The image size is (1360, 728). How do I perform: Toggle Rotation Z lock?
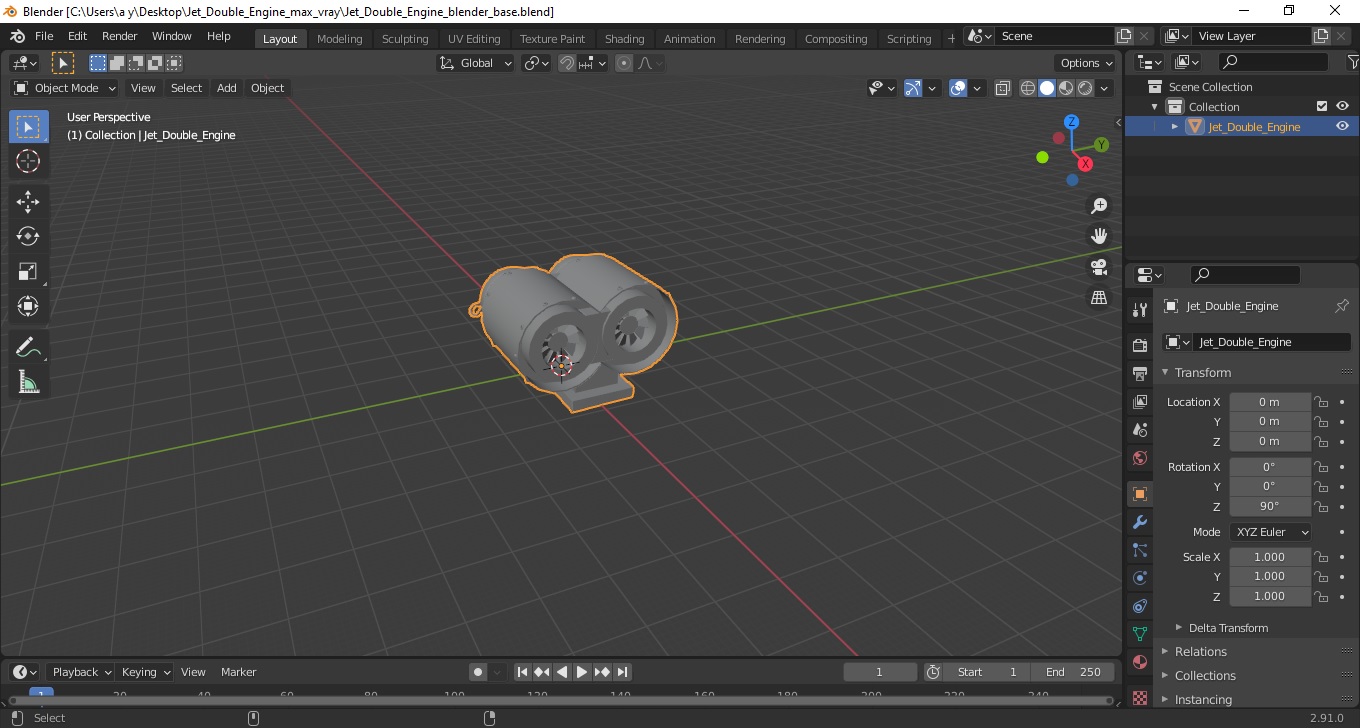point(1321,506)
